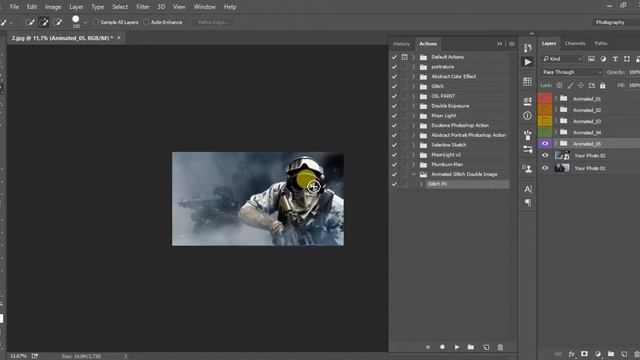640x360 pixels.
Task: Switch to the Channels tab
Action: [575, 43]
